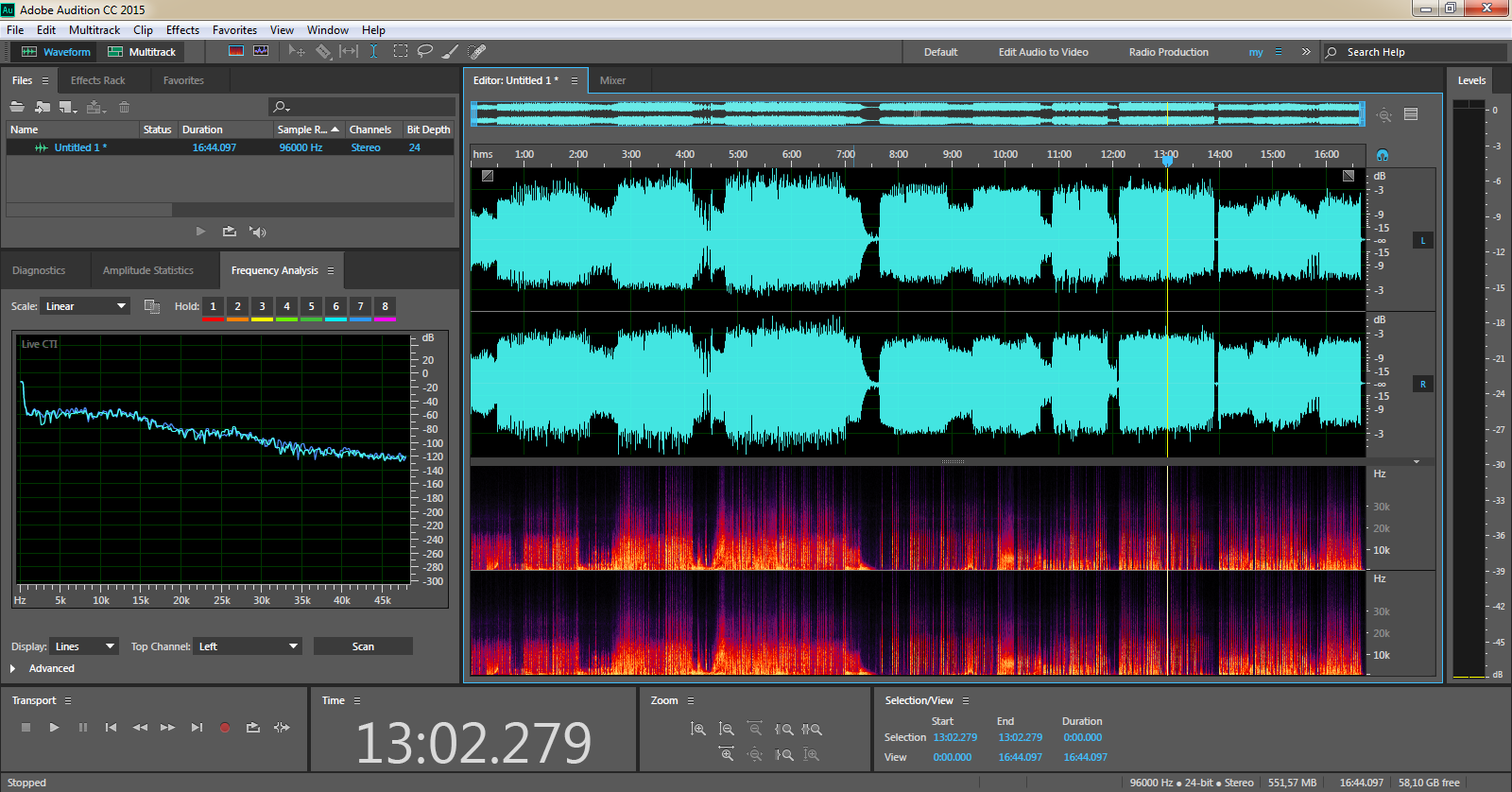Toggle Hold button 1
The height and width of the screenshot is (792, 1512).
[x=213, y=306]
